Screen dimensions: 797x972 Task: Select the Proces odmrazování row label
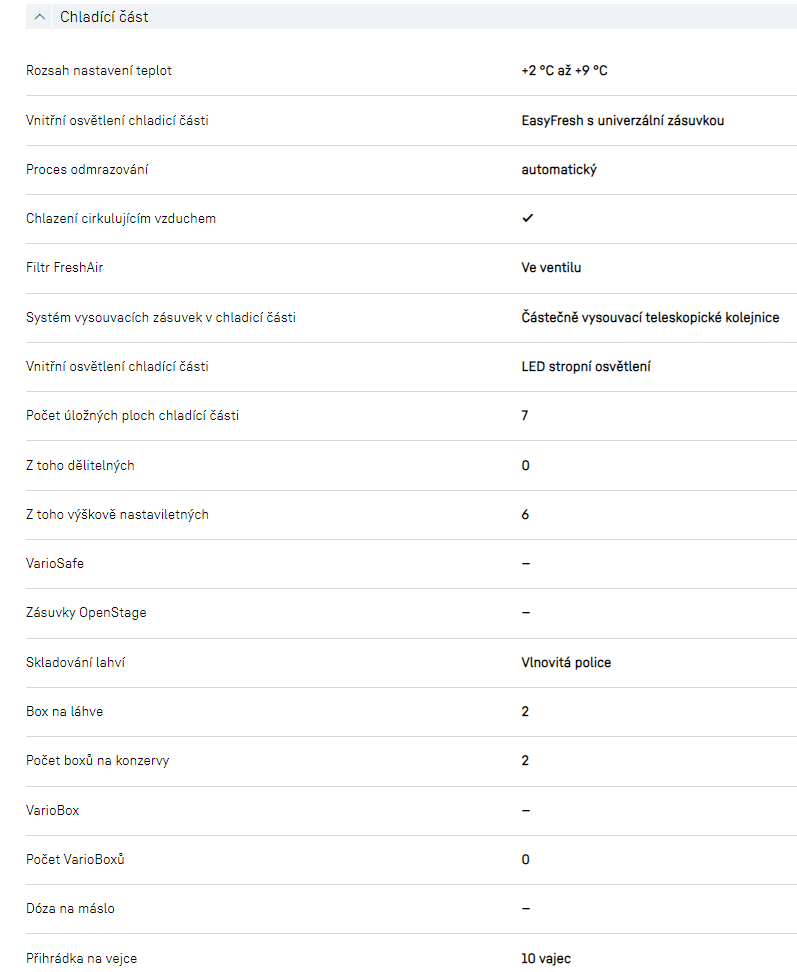(x=87, y=169)
